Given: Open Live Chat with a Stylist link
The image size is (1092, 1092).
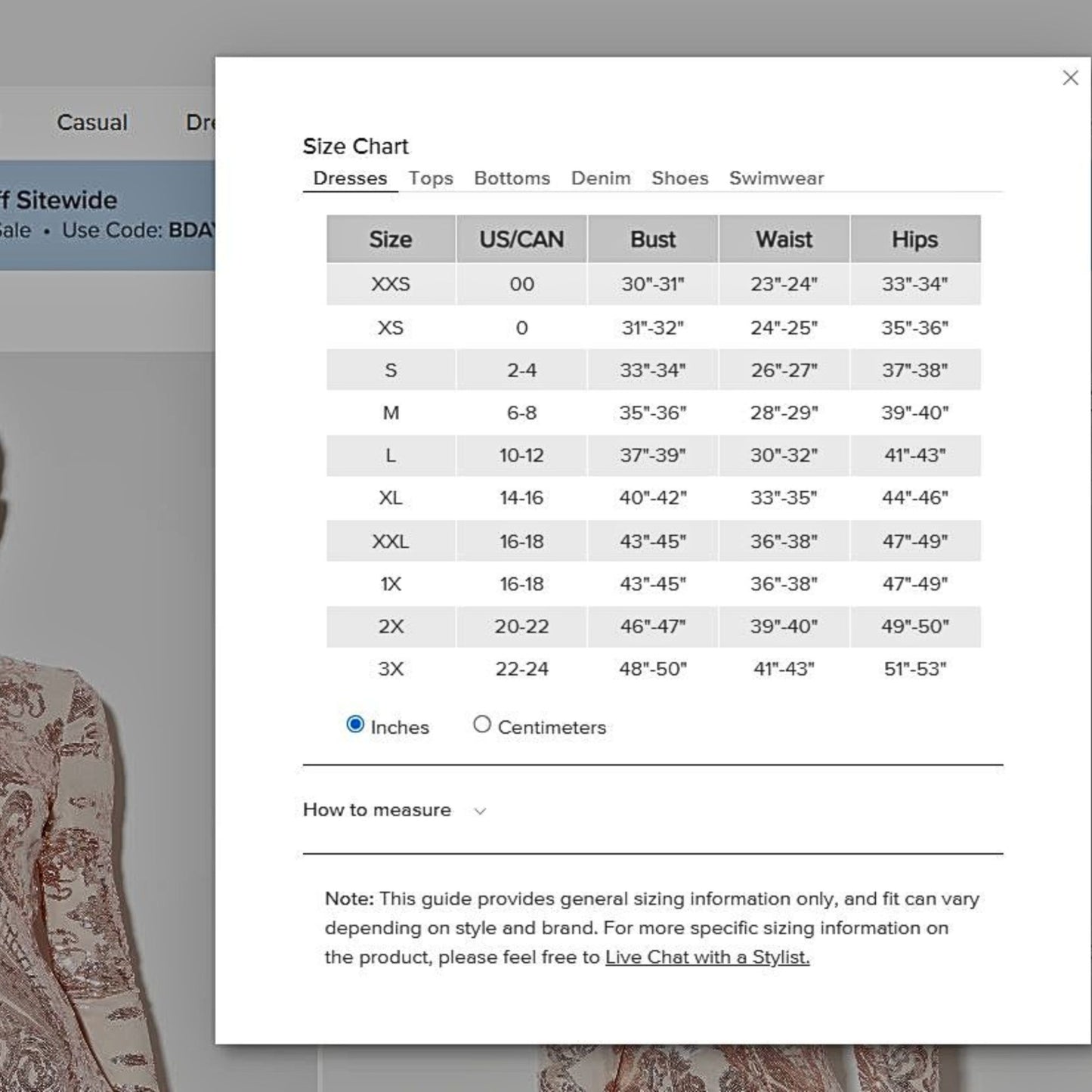Looking at the screenshot, I should click(x=707, y=957).
